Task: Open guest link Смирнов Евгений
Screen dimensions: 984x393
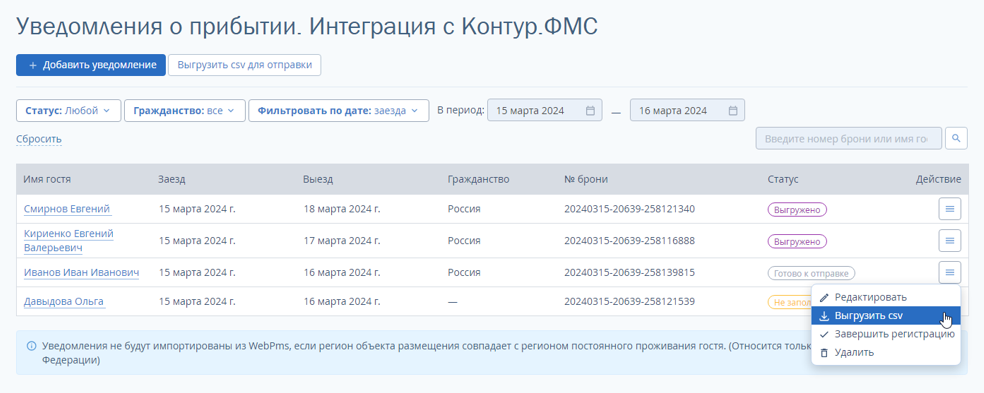Action: click(x=68, y=209)
